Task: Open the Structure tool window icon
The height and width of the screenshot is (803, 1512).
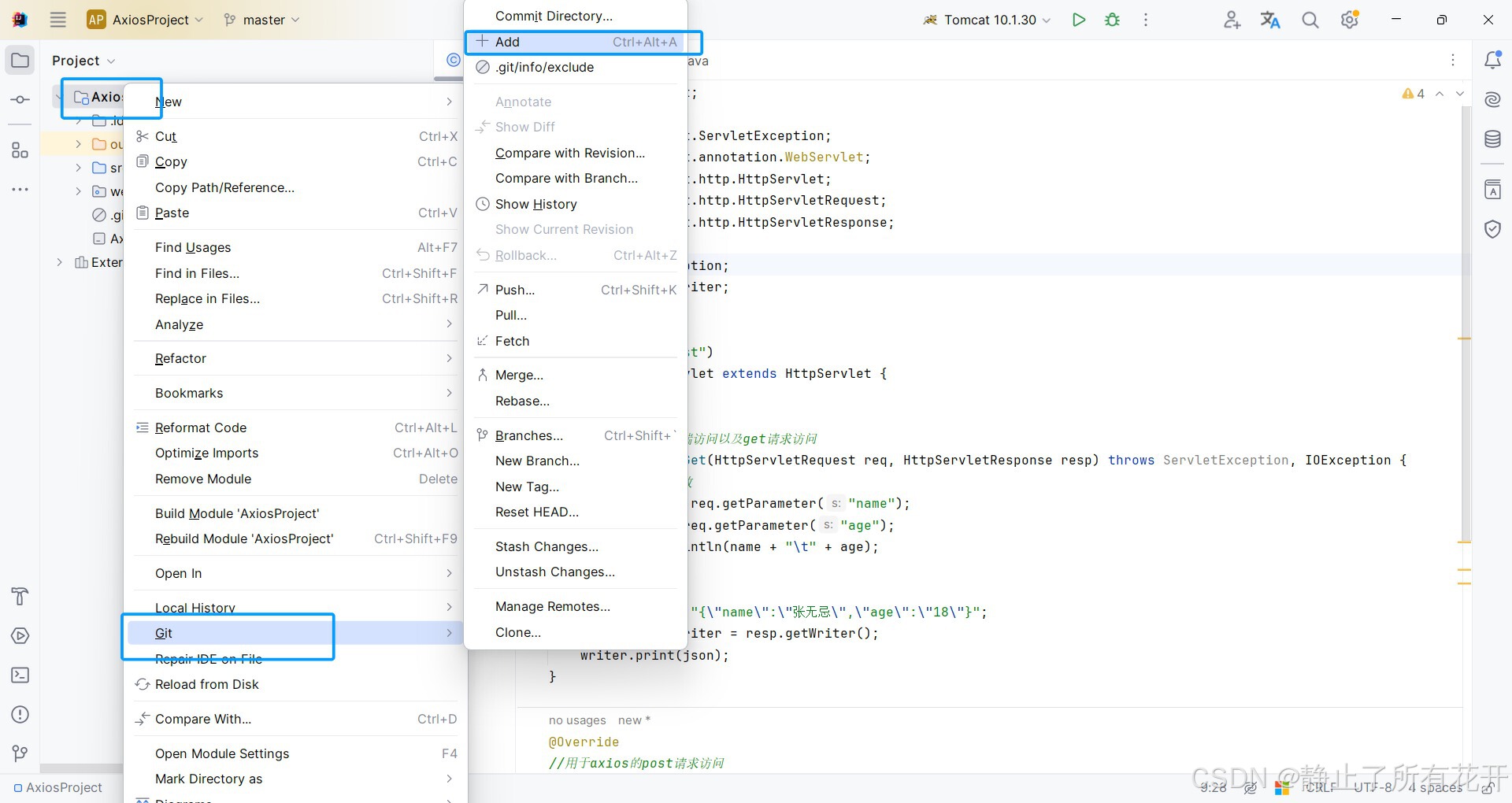Action: pyautogui.click(x=20, y=150)
